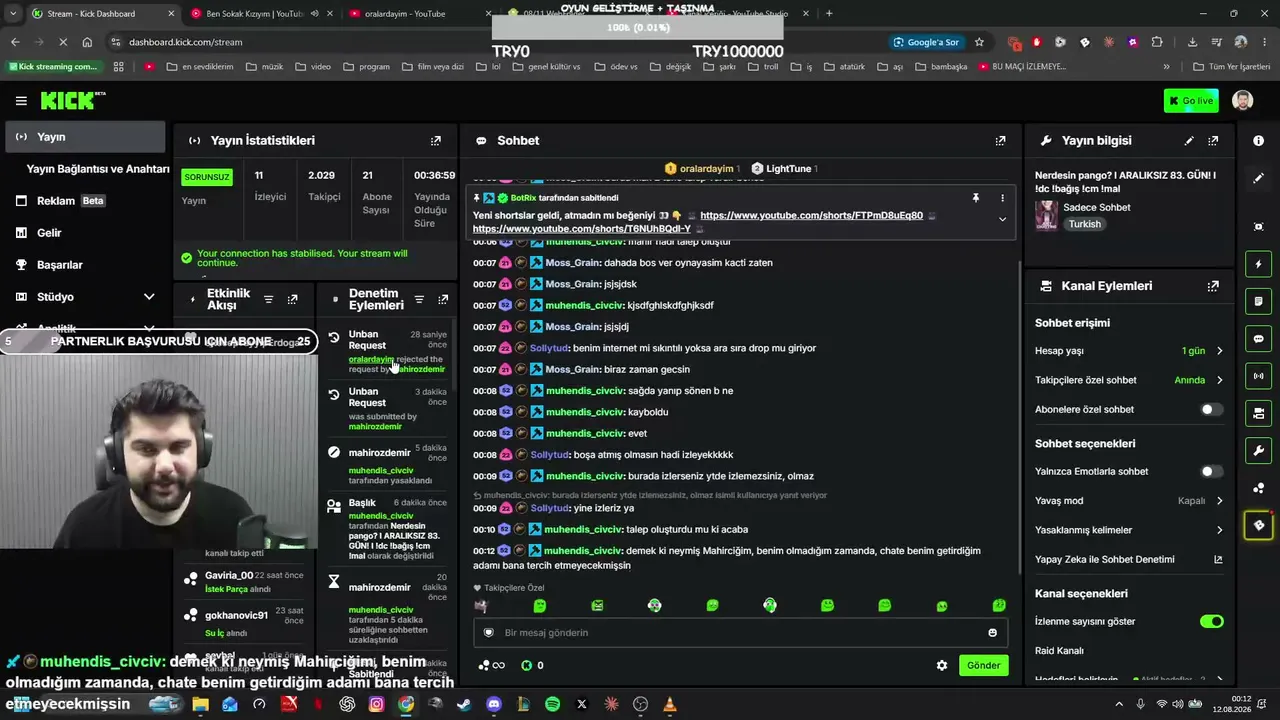Toggle Yalnızca Emotlarla sohbet switch

click(x=1211, y=471)
